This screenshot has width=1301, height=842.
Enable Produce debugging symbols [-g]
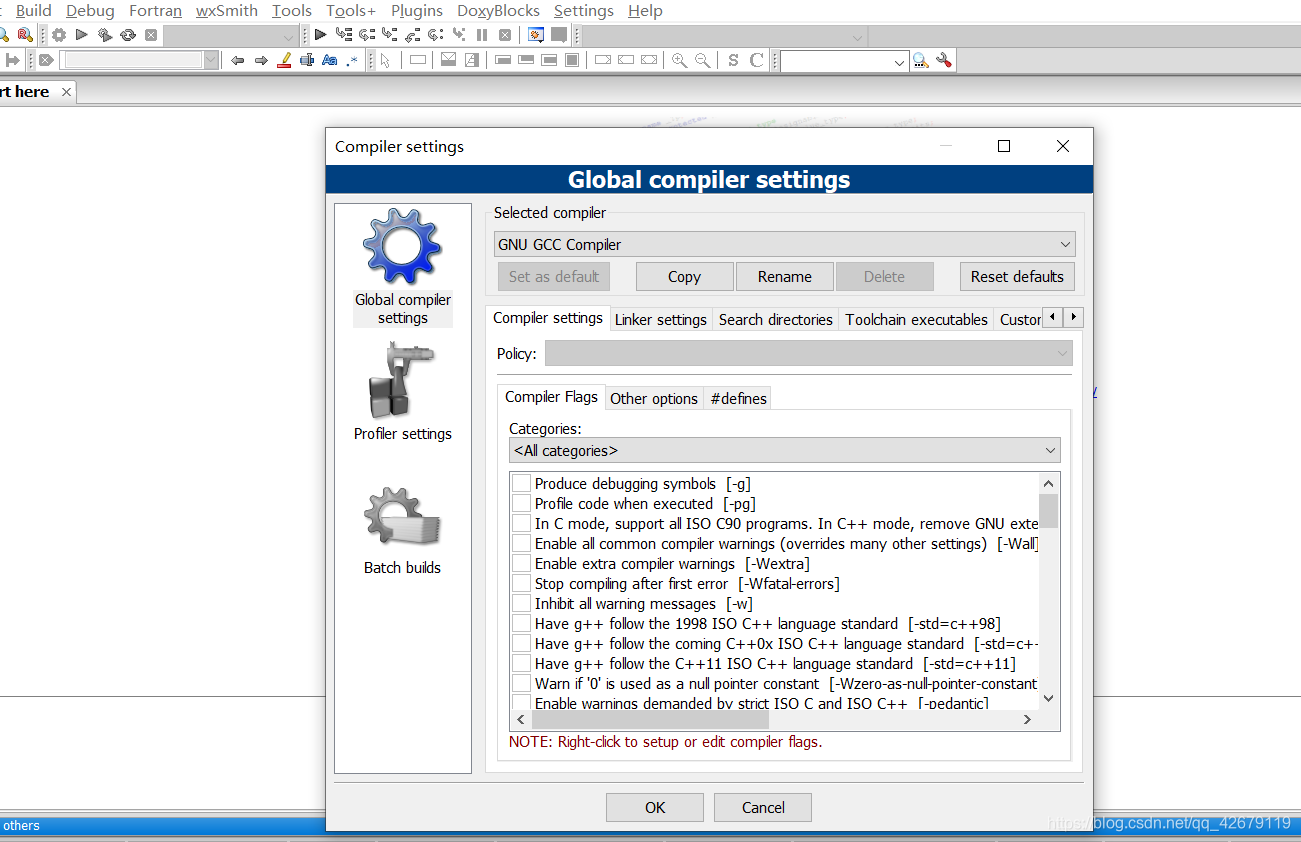pyautogui.click(x=521, y=483)
